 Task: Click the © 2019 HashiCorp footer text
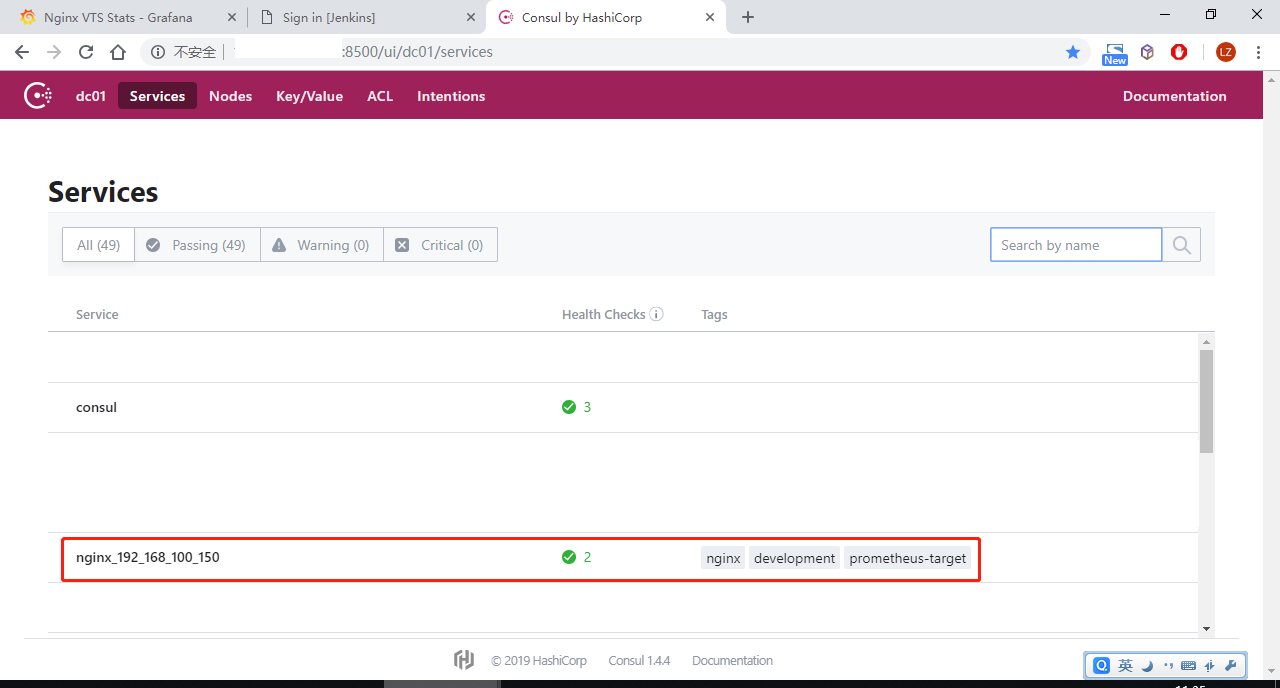(539, 660)
